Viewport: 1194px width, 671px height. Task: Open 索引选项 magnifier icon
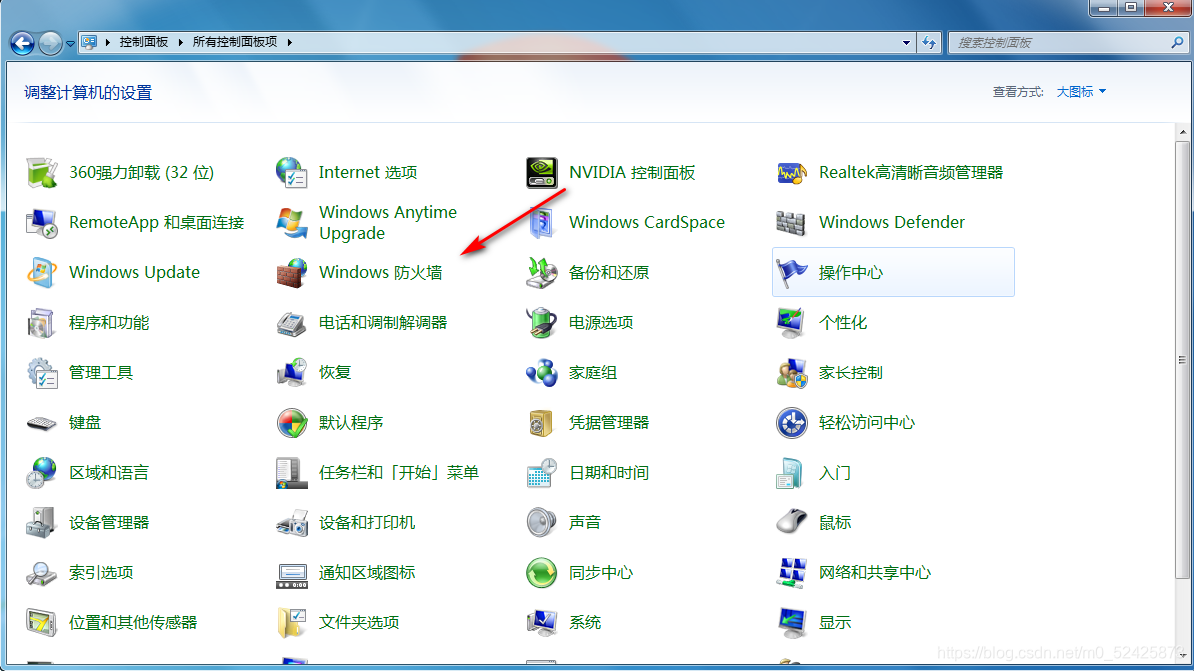(x=42, y=573)
